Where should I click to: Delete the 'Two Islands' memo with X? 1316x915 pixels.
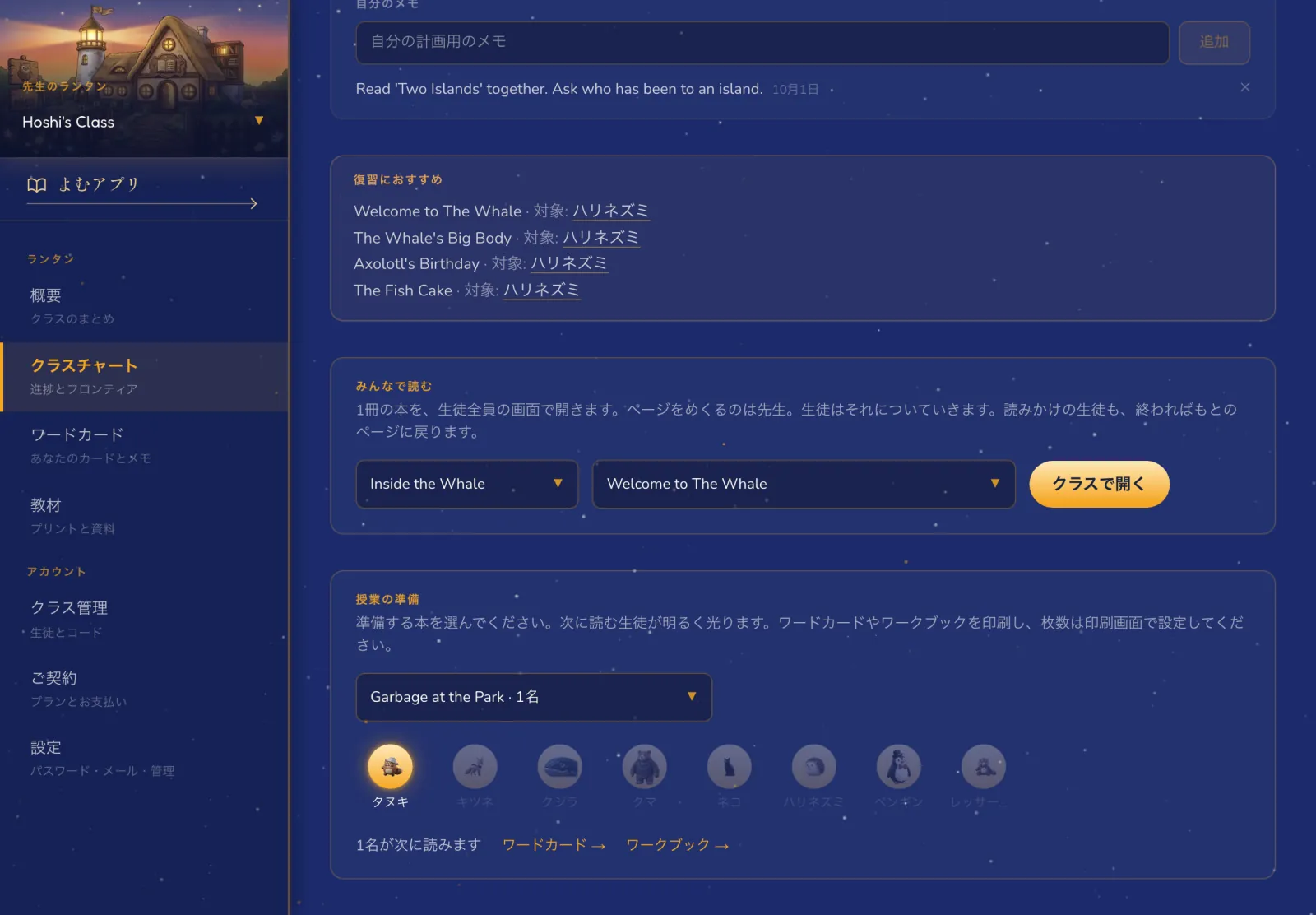tap(1245, 87)
